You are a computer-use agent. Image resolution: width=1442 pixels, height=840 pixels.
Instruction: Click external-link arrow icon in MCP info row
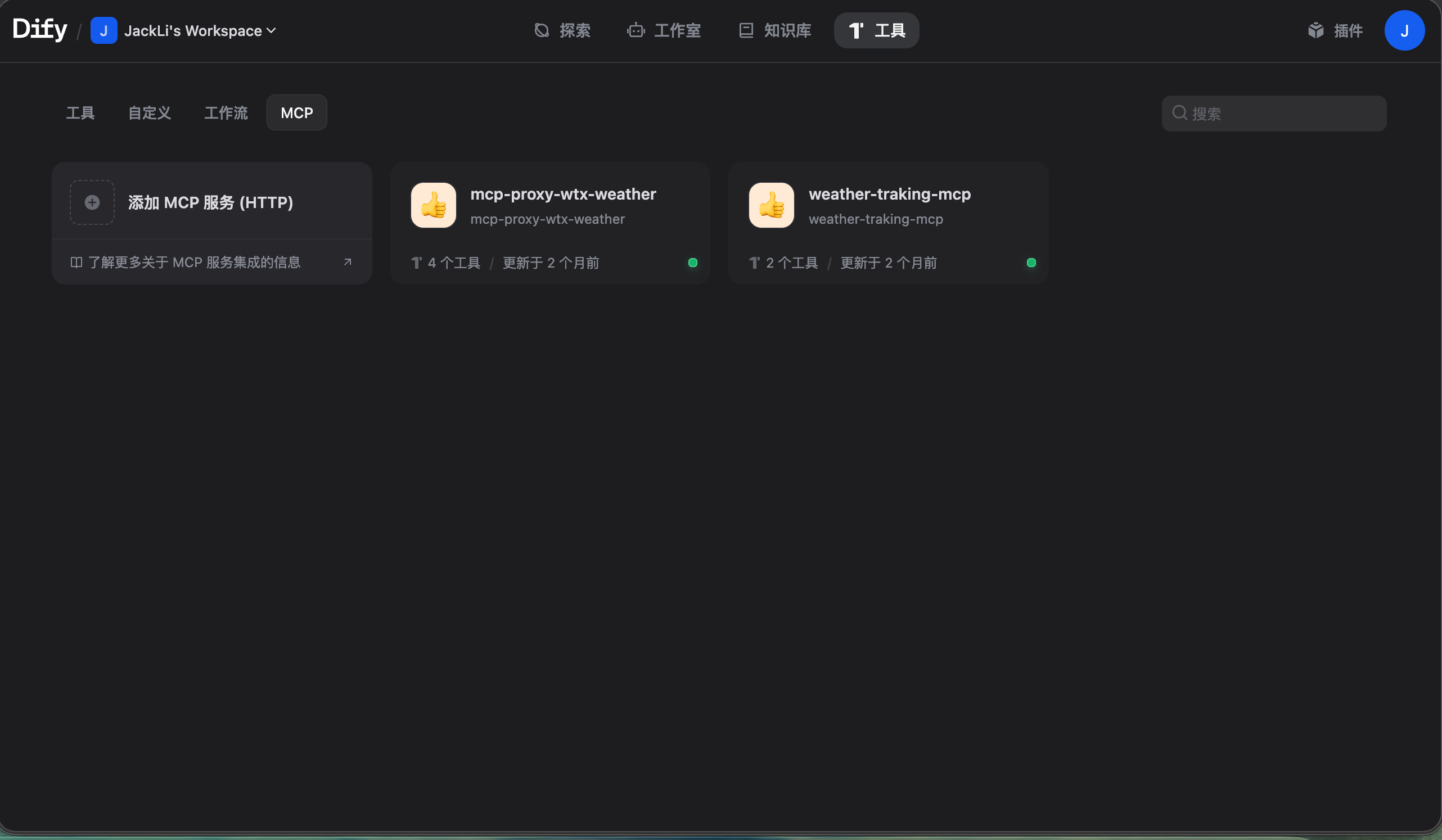pyautogui.click(x=348, y=262)
